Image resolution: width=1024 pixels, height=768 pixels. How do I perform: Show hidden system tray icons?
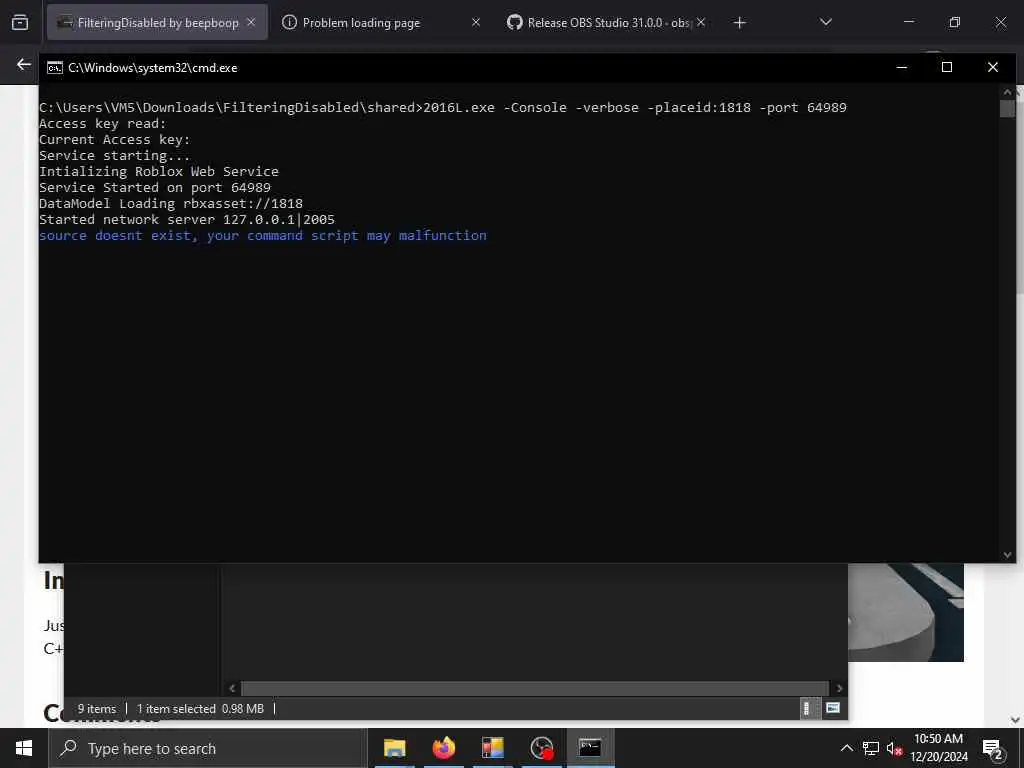(846, 748)
